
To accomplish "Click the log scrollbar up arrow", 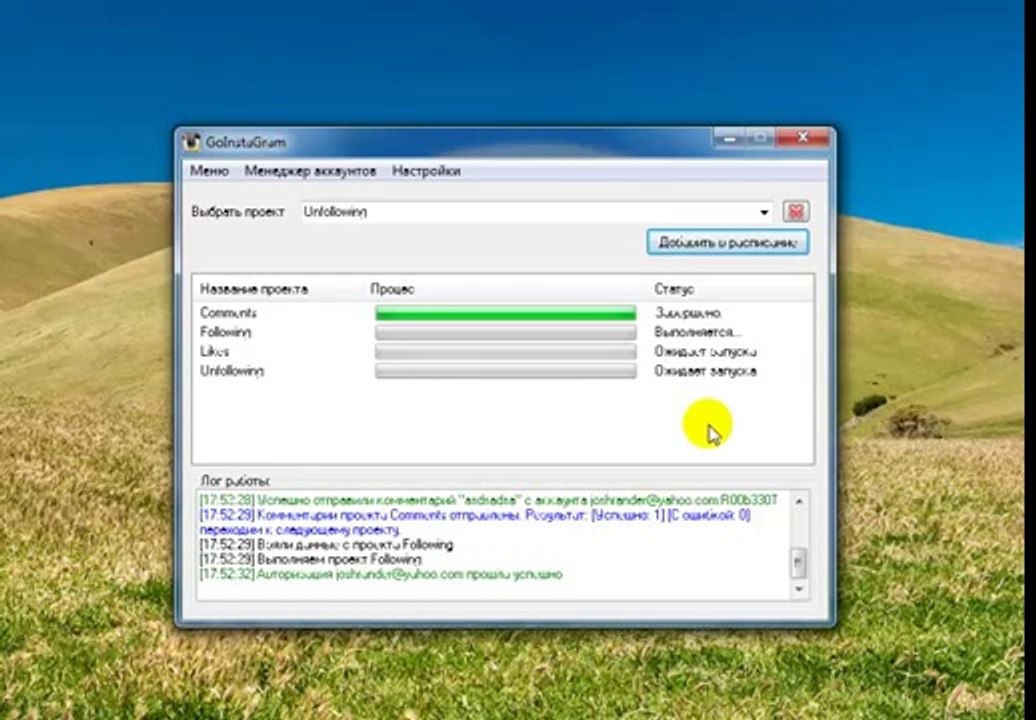I will [x=799, y=501].
